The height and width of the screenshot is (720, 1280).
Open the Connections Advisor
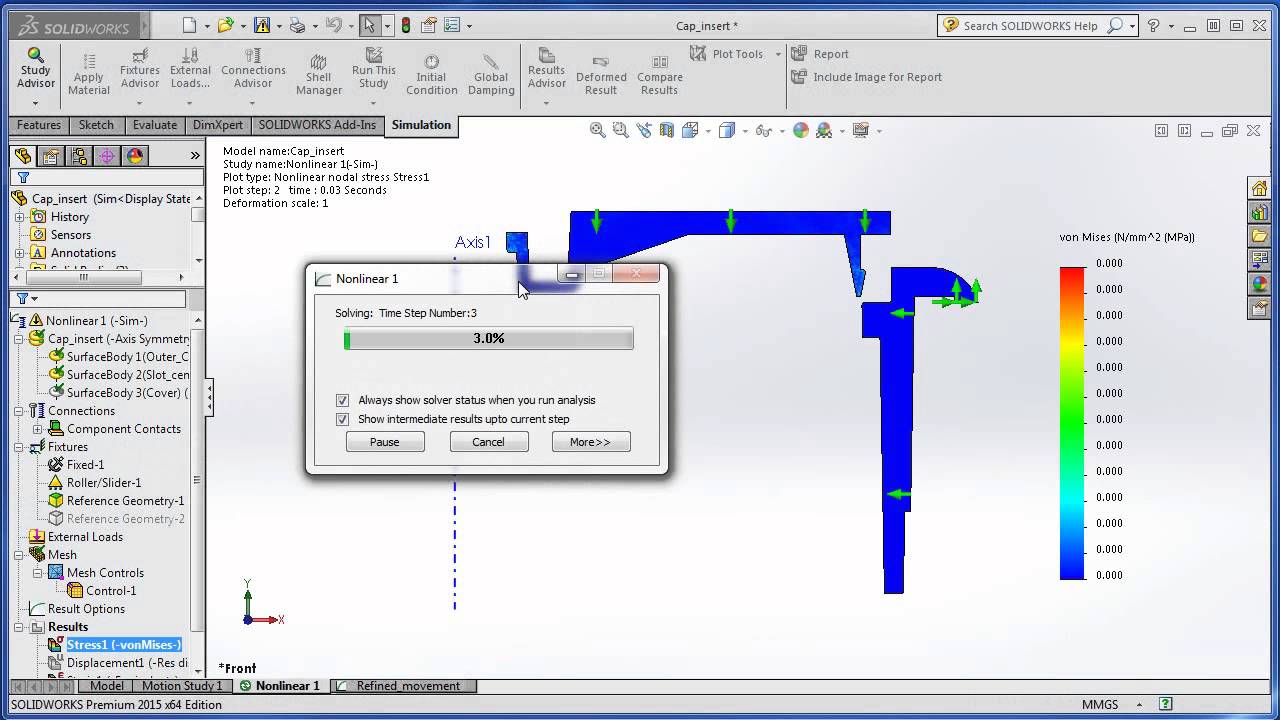point(253,69)
